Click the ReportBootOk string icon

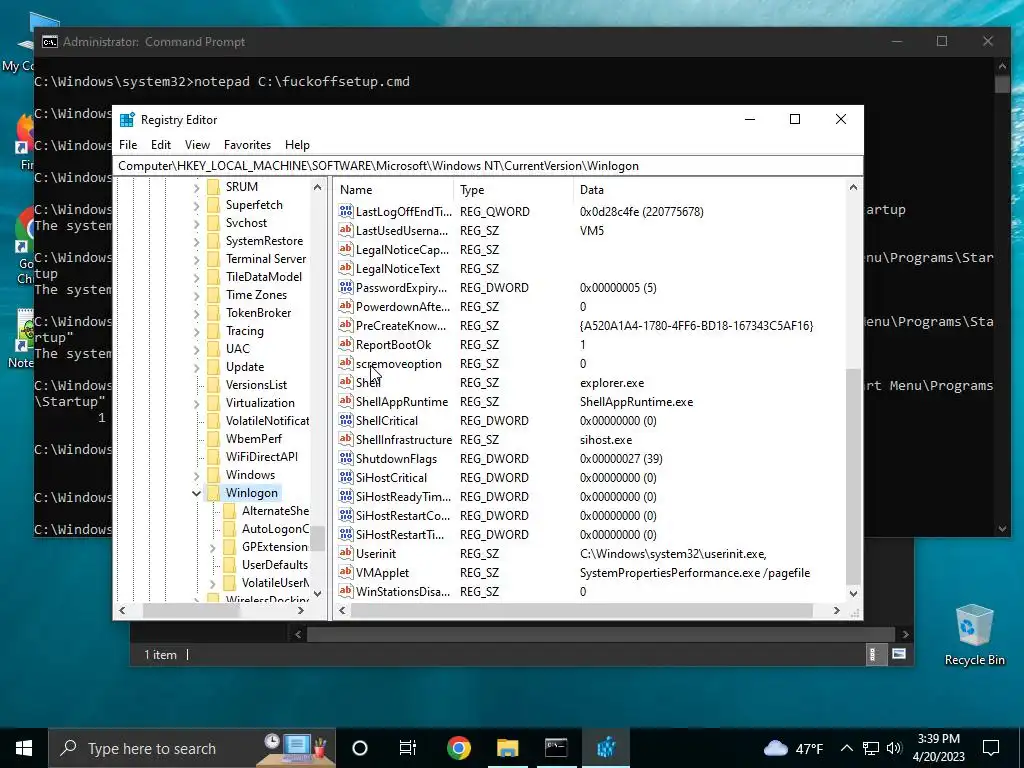[345, 344]
